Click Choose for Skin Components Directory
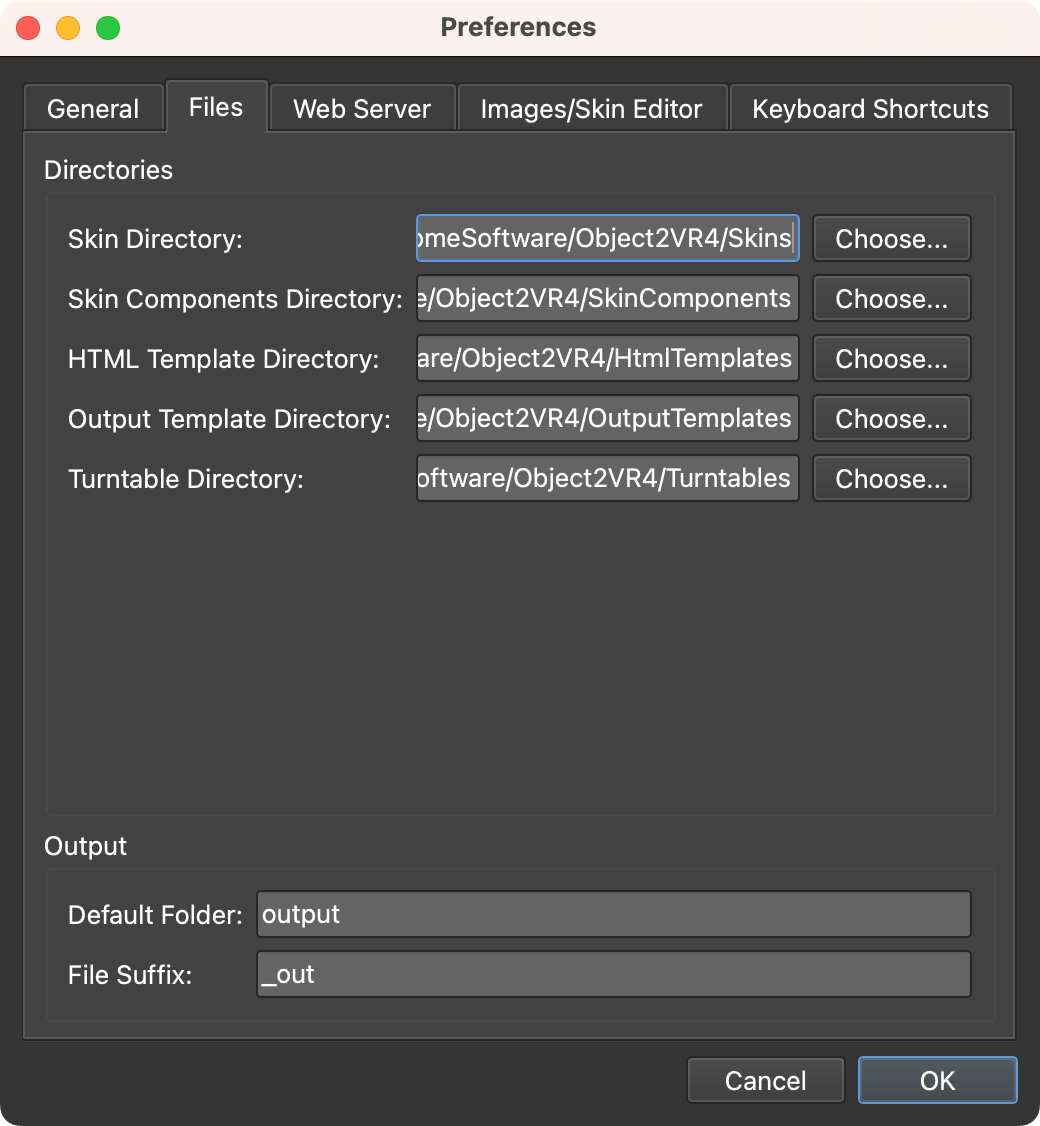The height and width of the screenshot is (1126, 1040). tap(891, 299)
